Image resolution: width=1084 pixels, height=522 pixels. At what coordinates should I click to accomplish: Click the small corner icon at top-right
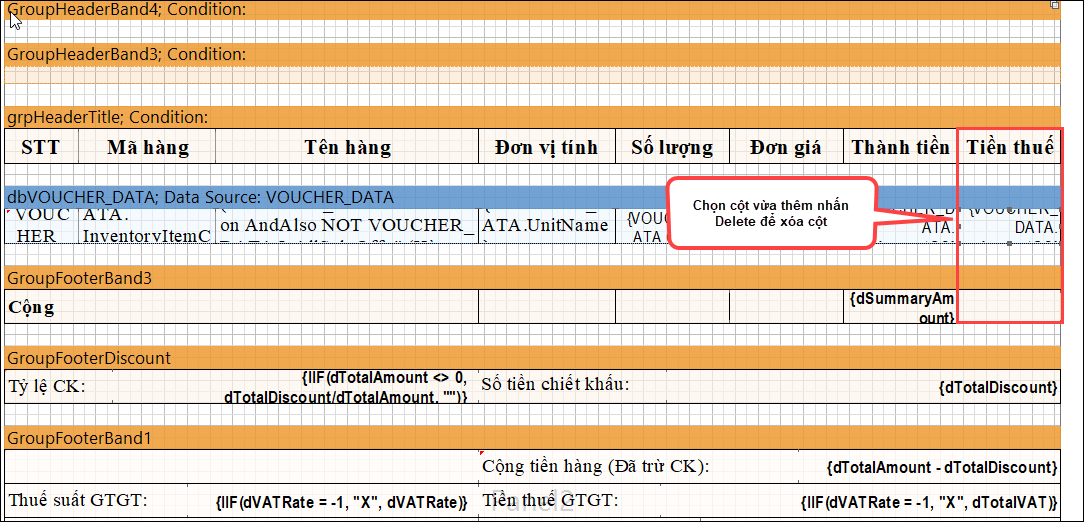[1054, 5]
